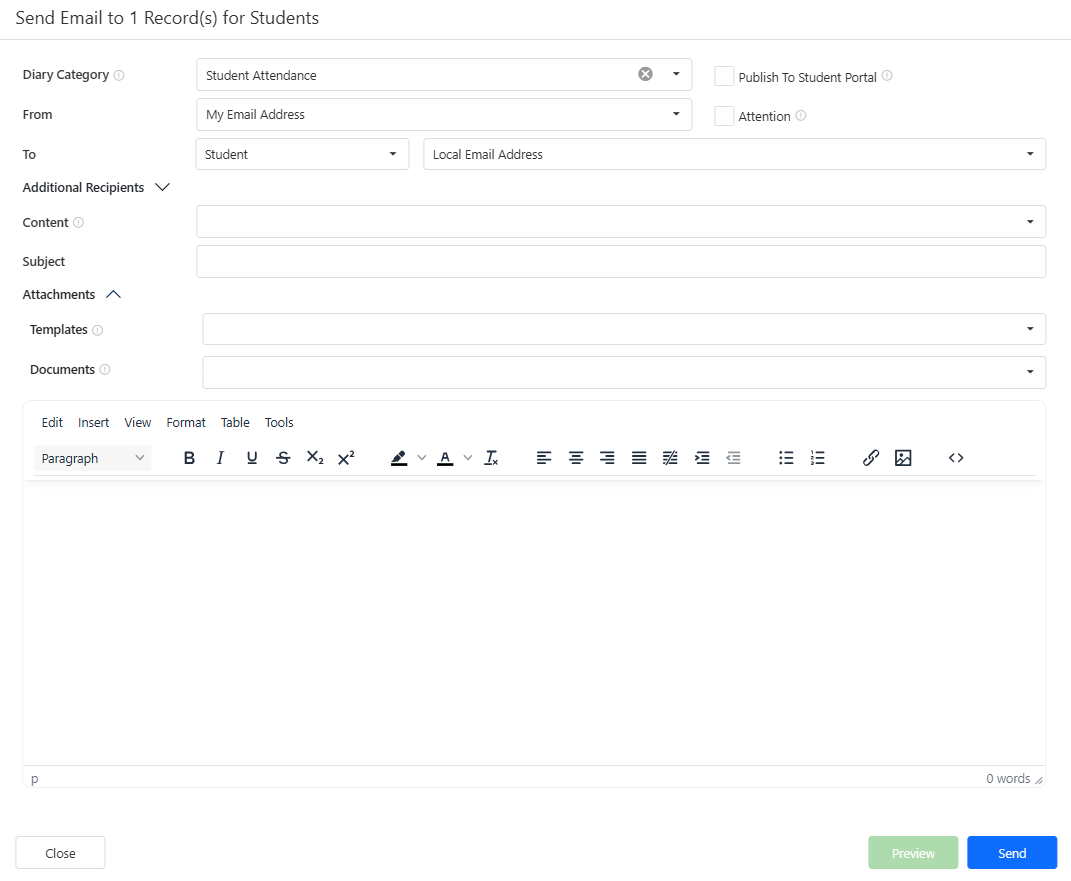
Task: Enable Publish To Student Portal checkbox
Action: [724, 77]
